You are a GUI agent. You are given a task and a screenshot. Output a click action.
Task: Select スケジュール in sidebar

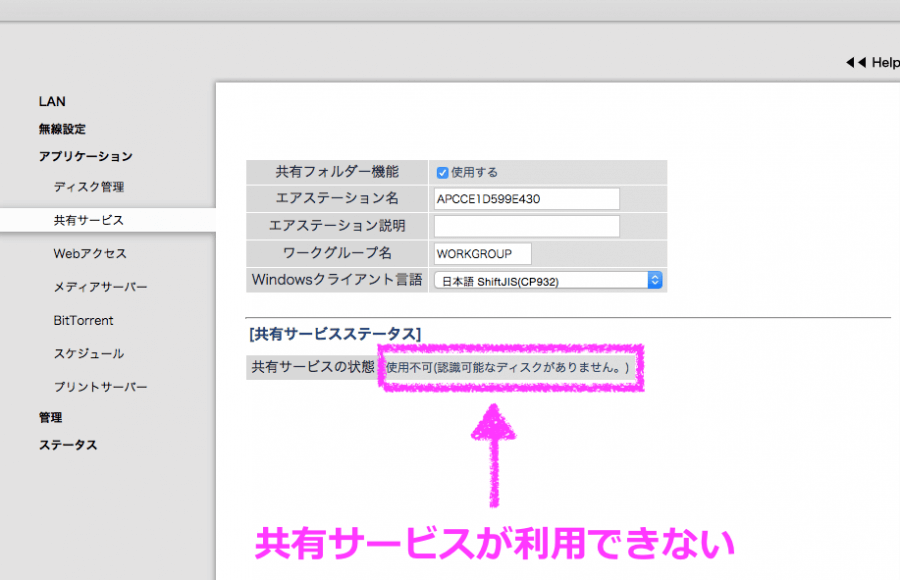coord(89,354)
